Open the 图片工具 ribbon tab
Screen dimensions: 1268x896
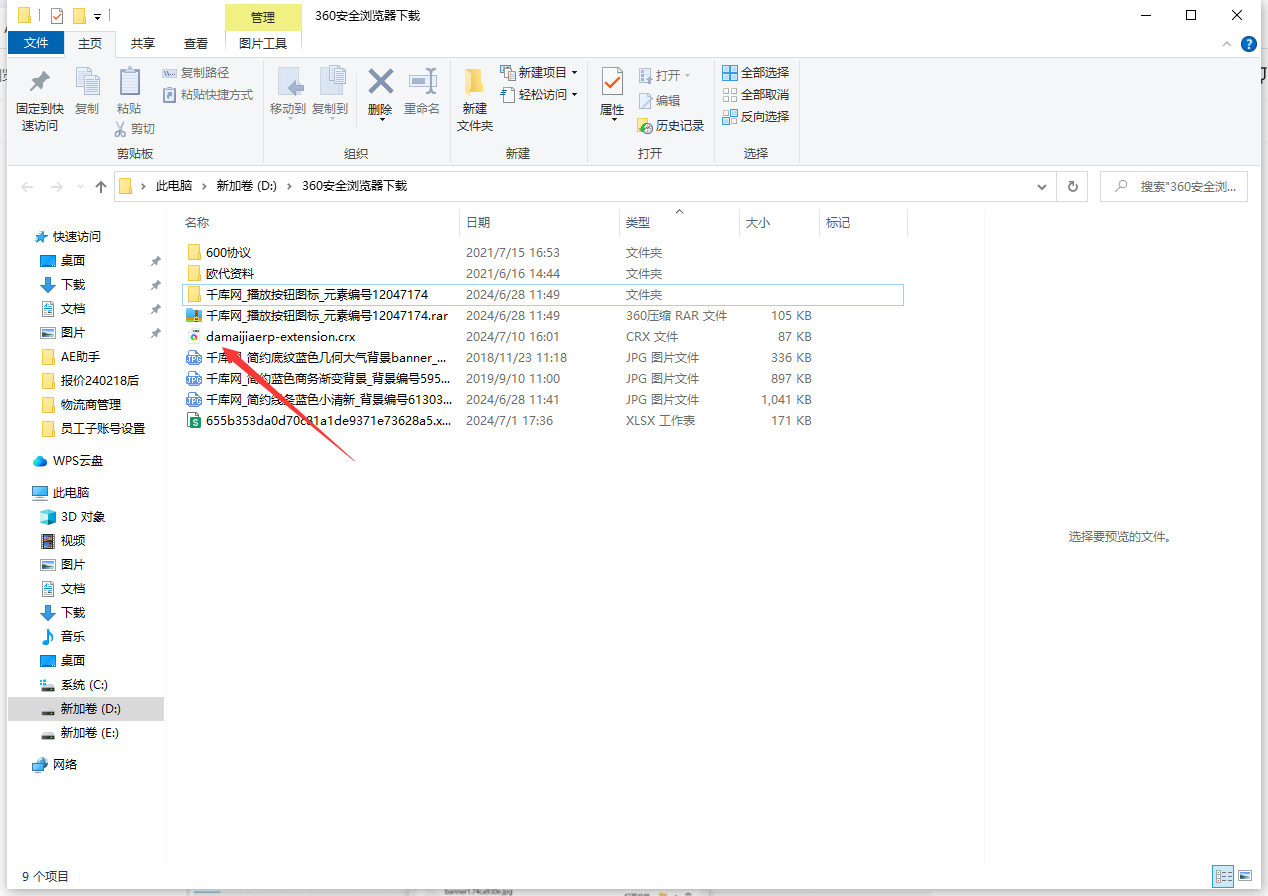(x=263, y=43)
